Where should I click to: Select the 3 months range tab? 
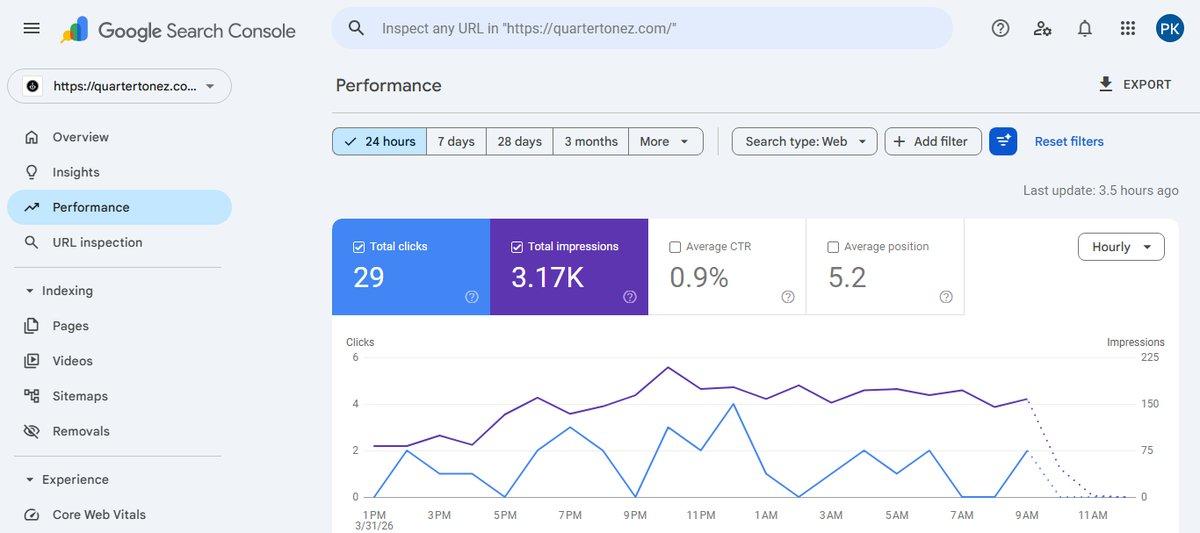pyautogui.click(x=591, y=141)
